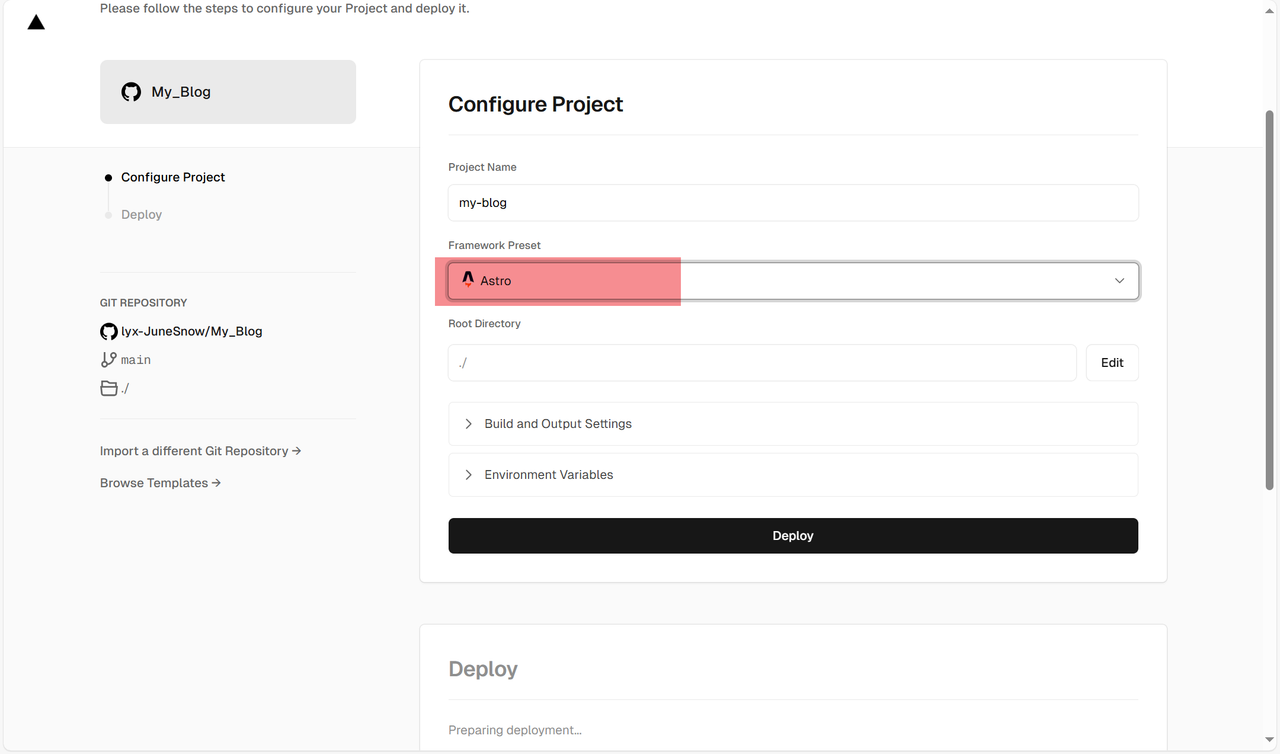This screenshot has width=1280, height=754.
Task: Click the page vertical scrollbar
Action: click(x=1270, y=300)
